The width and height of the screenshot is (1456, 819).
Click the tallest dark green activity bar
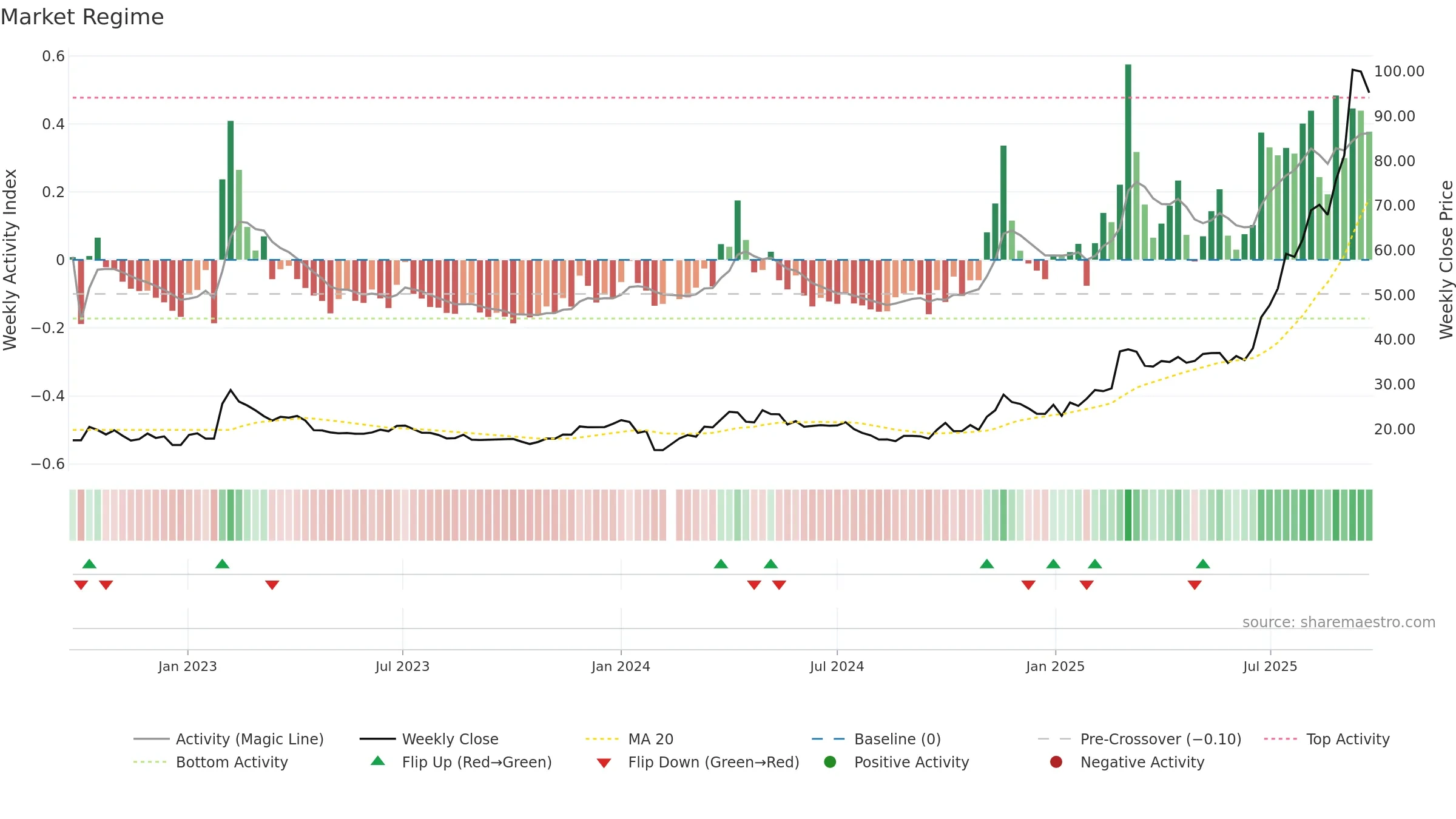1128,162
